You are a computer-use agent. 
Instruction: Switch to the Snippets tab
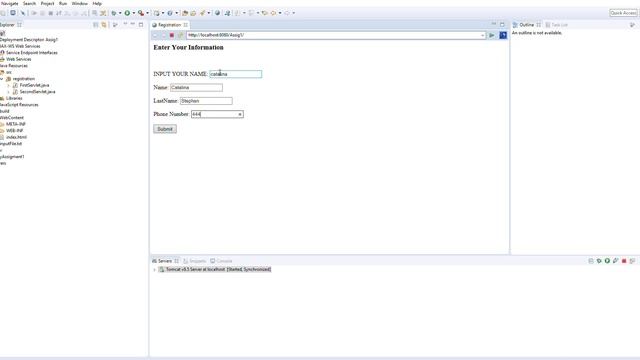click(x=195, y=261)
